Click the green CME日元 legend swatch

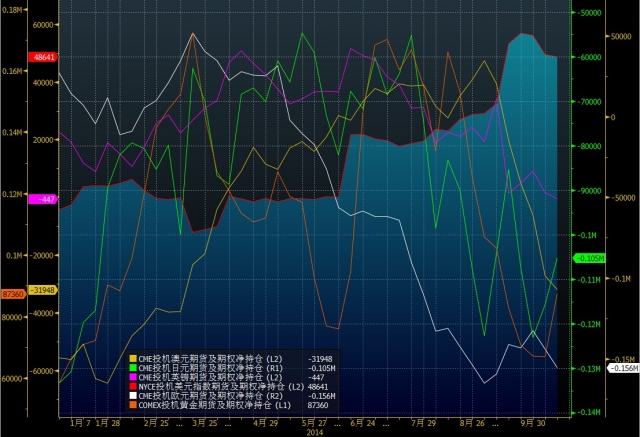134,366
